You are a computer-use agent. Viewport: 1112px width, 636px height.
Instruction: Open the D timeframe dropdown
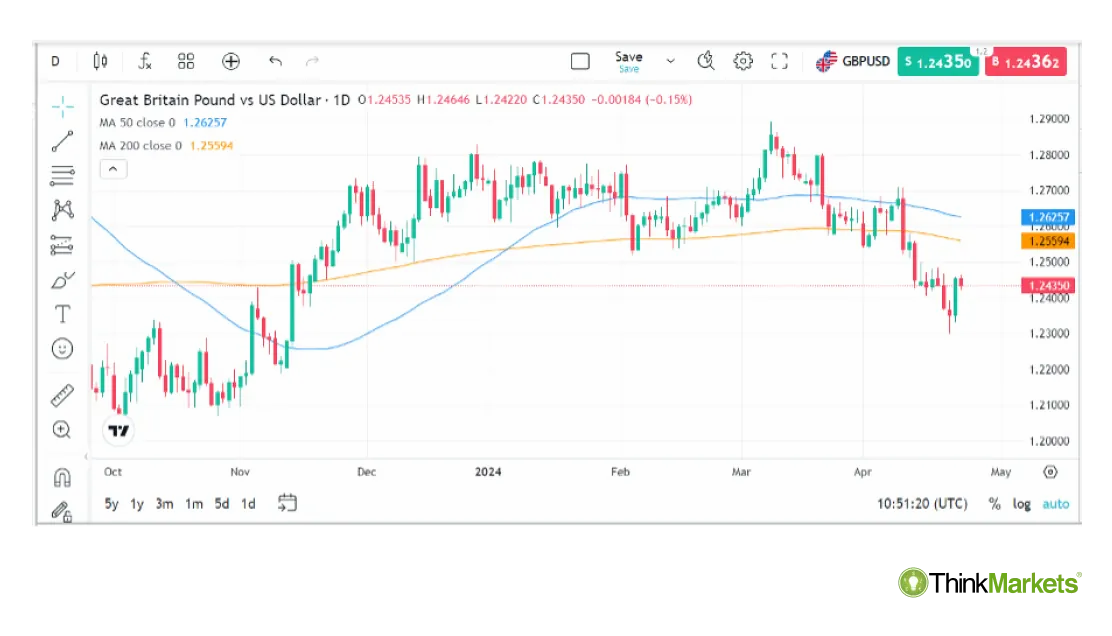(x=55, y=61)
